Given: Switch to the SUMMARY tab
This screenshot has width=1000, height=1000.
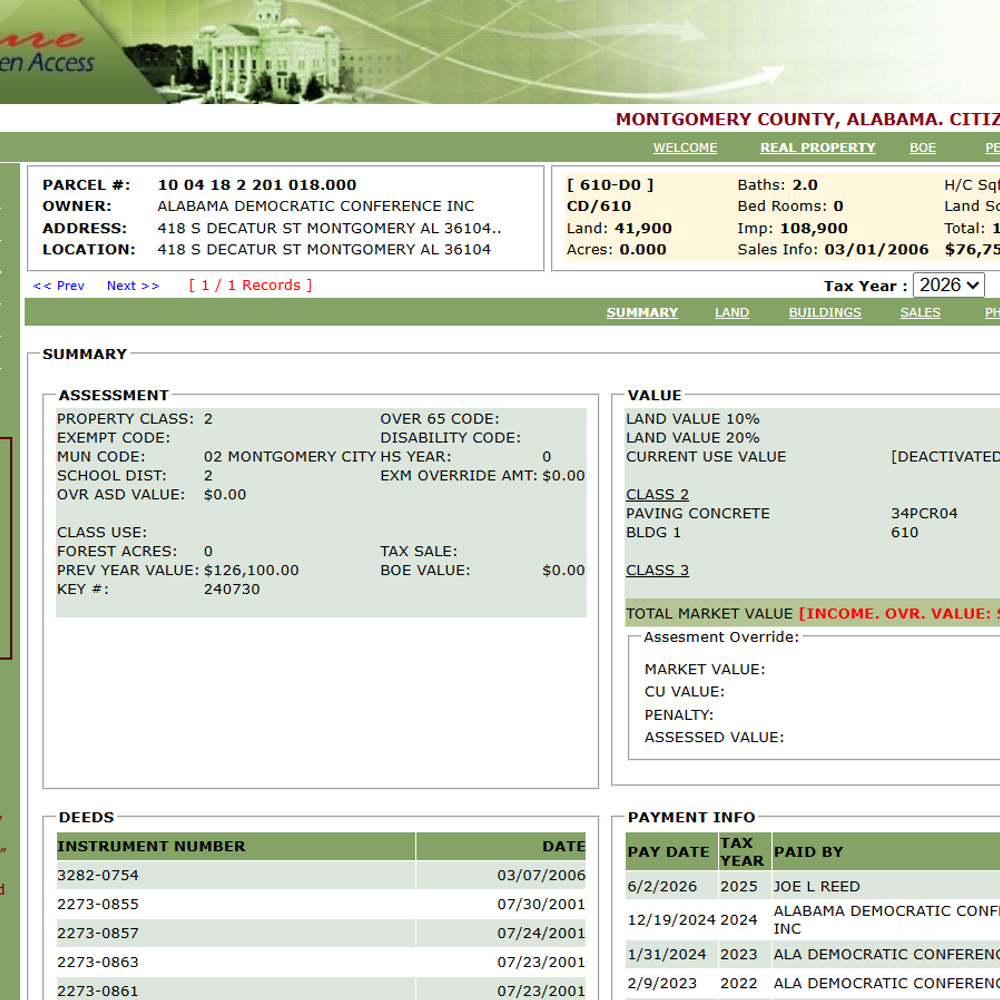Looking at the screenshot, I should (642, 312).
